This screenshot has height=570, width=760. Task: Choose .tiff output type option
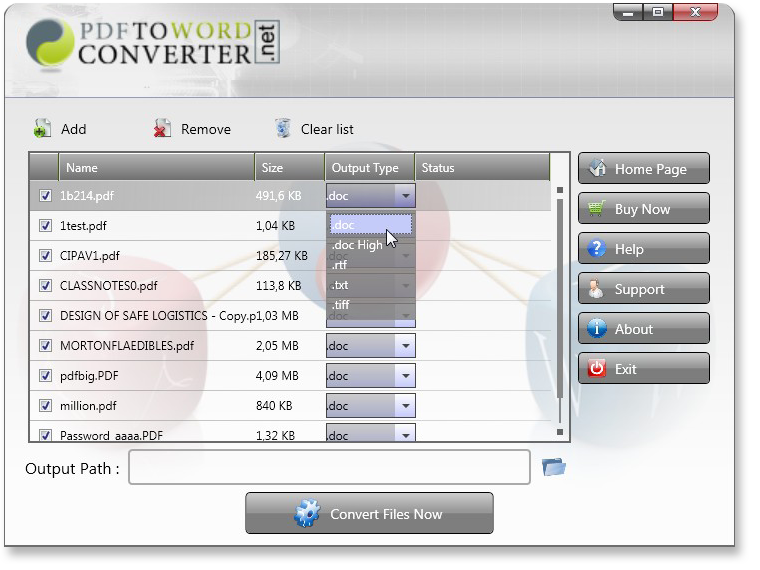click(x=371, y=305)
